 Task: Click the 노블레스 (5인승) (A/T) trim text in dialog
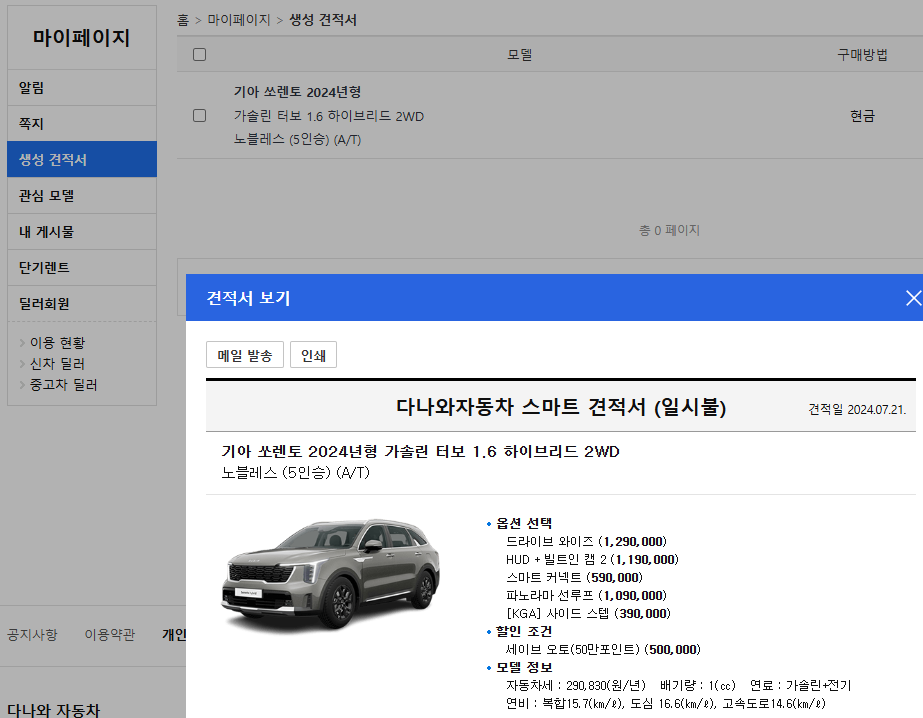tap(296, 473)
